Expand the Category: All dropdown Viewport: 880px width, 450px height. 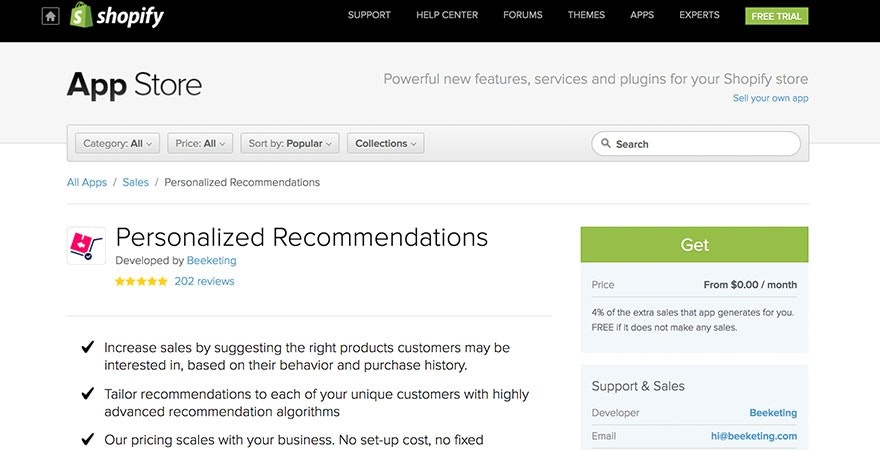point(118,144)
